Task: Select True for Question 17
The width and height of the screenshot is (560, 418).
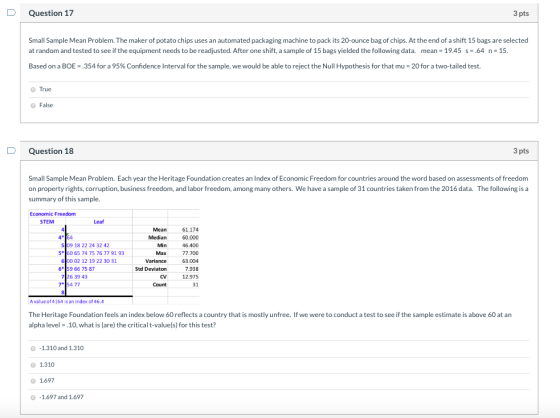Action: [33, 89]
